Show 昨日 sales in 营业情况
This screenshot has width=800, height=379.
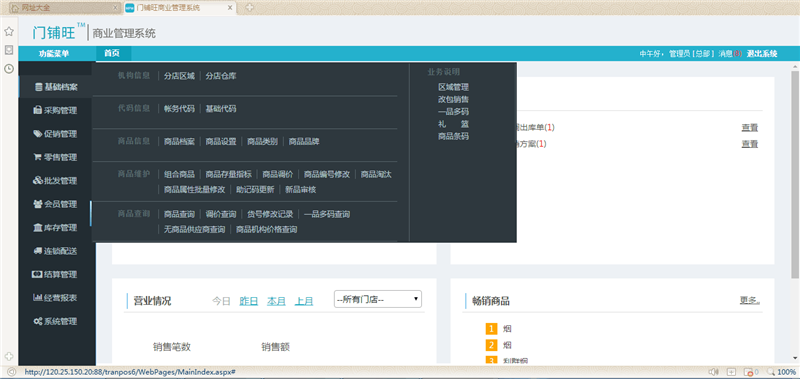pos(248,301)
